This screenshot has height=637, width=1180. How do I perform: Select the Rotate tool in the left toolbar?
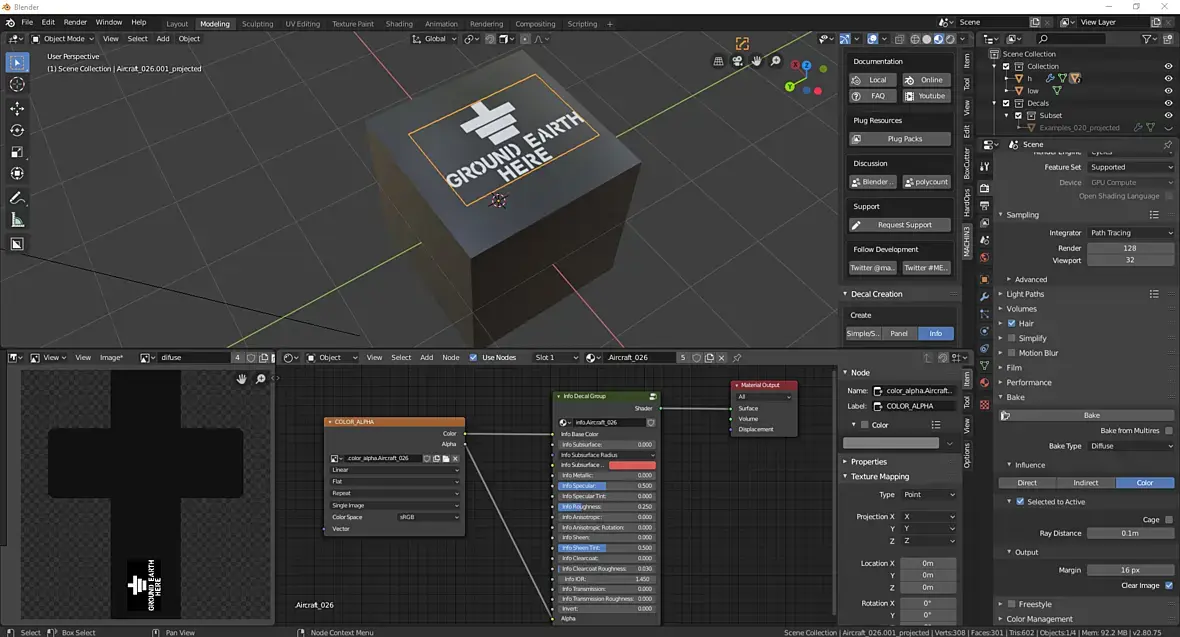17,130
